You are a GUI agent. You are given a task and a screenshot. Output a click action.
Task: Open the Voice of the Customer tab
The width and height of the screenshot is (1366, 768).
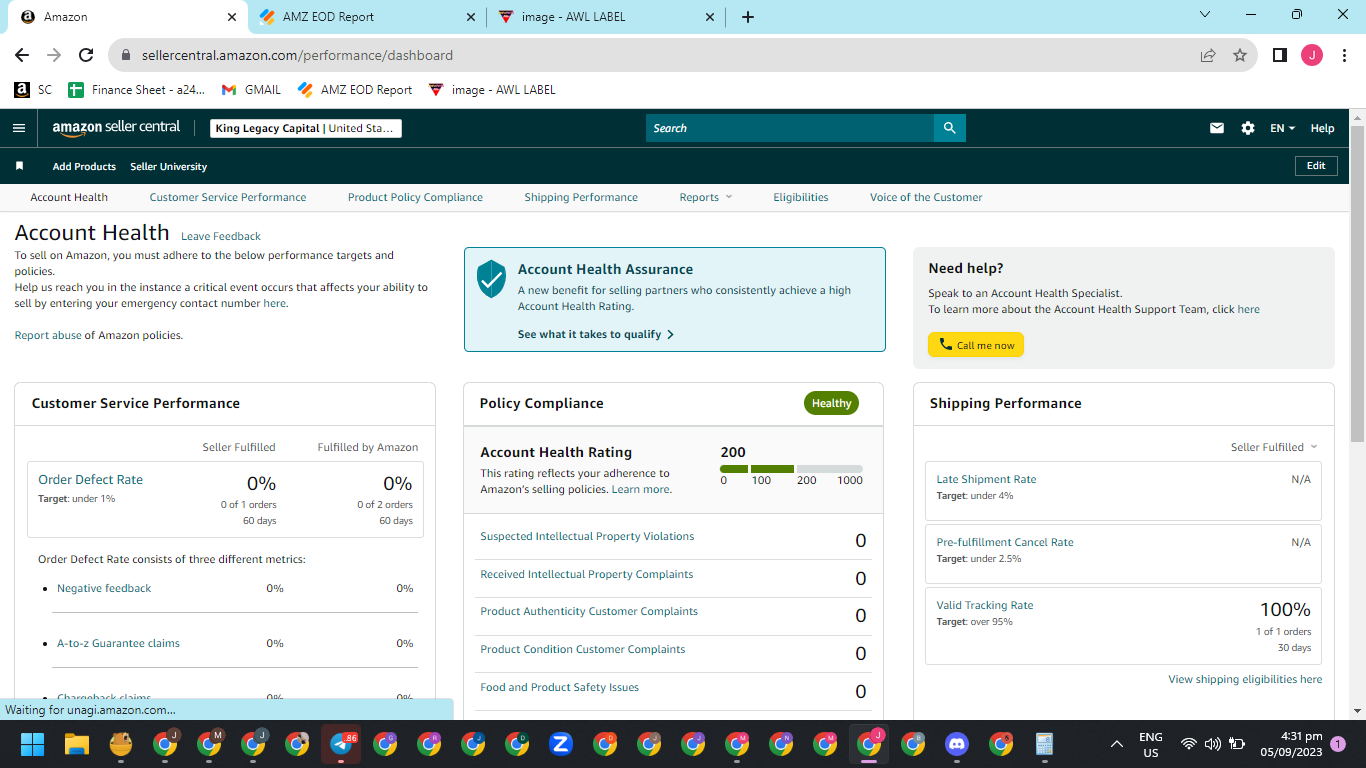pos(926,197)
